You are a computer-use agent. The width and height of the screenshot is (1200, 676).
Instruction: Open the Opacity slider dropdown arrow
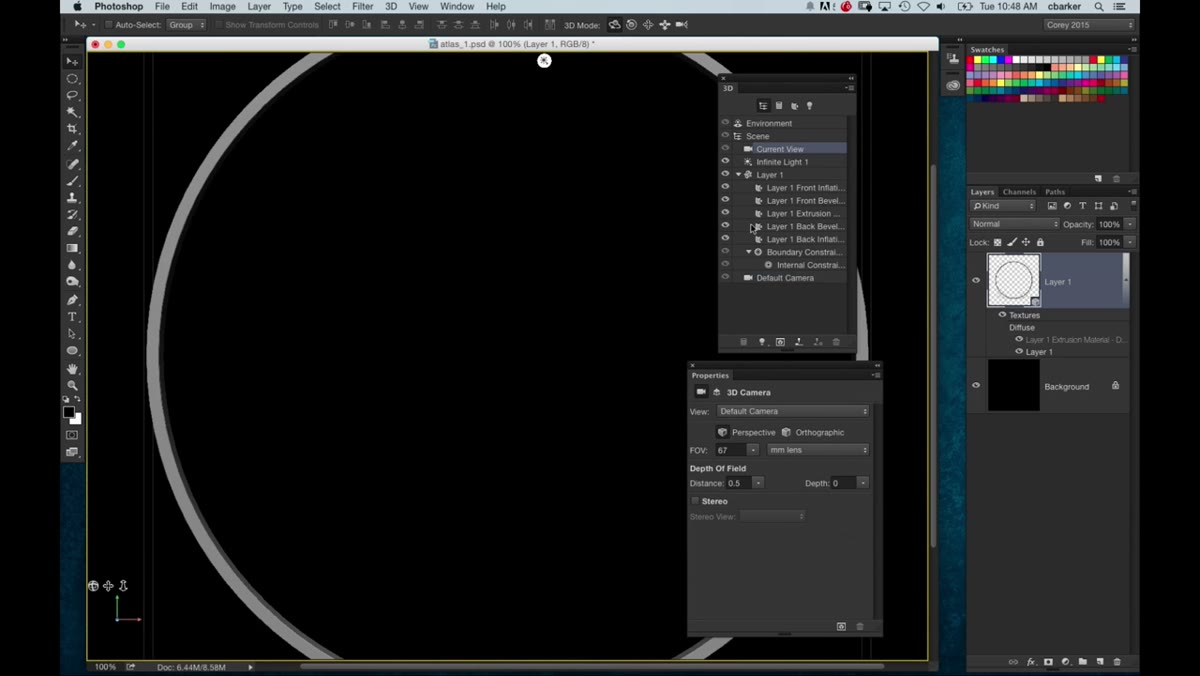(x=1130, y=224)
